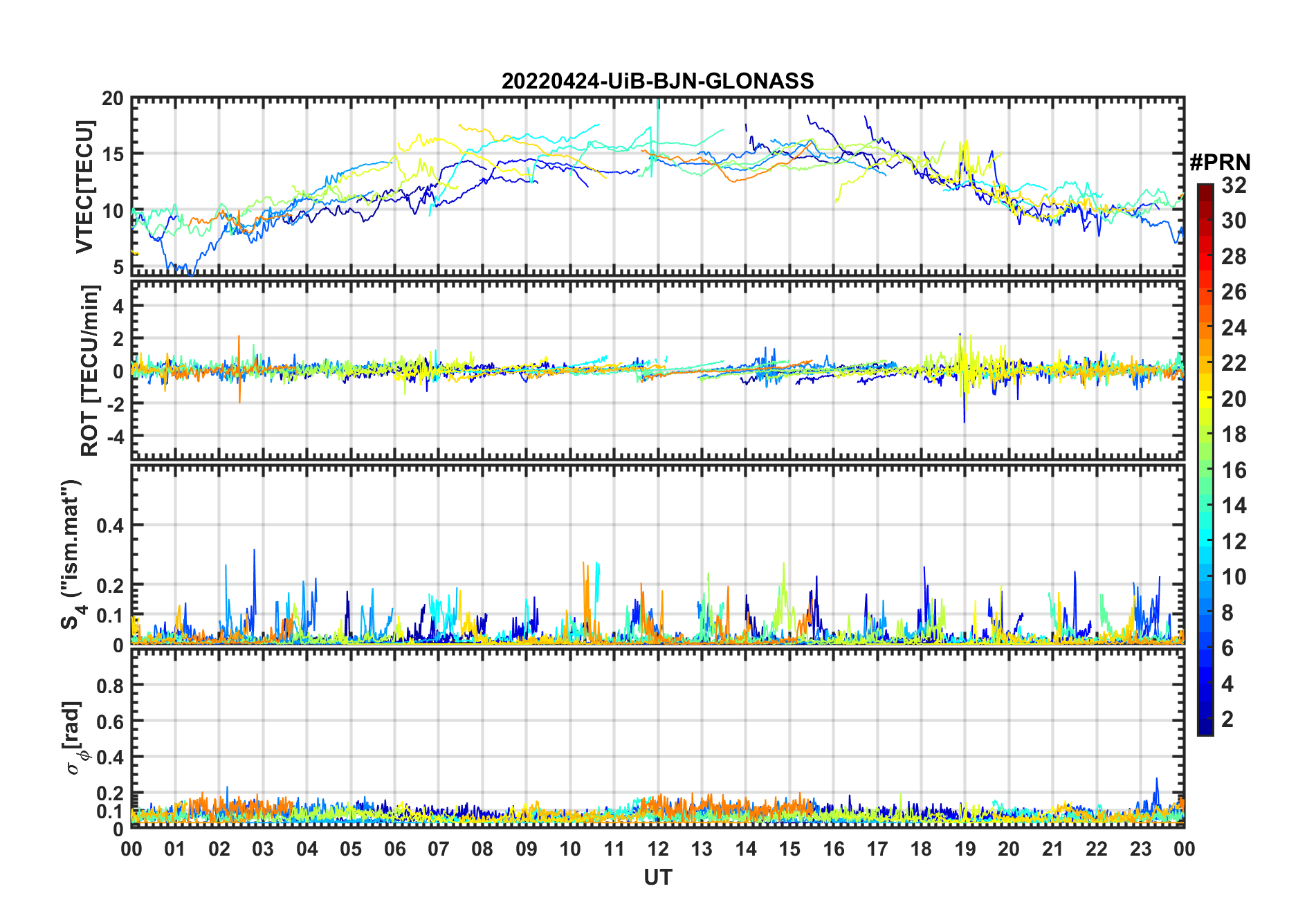Screen dimensions: 1316x920
Task: Click the -2 tick on the ROT y-axis
Action: click(114, 404)
